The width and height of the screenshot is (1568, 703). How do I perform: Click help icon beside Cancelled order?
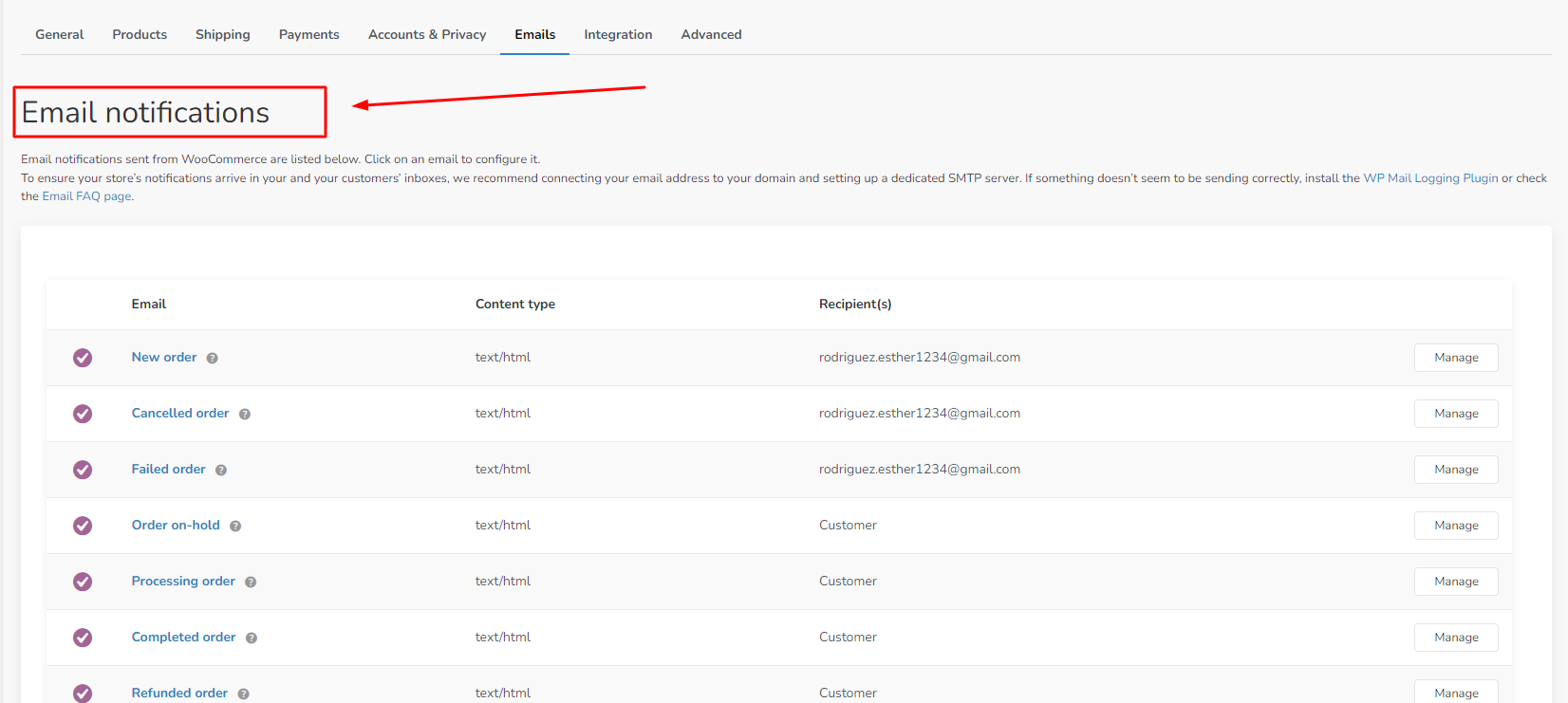click(x=245, y=415)
